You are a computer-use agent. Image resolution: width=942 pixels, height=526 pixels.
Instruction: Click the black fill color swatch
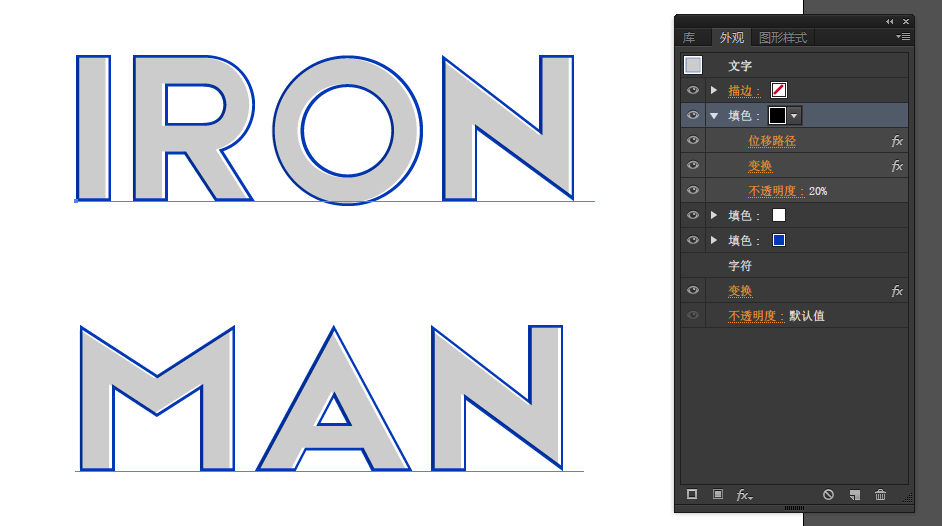click(777, 115)
